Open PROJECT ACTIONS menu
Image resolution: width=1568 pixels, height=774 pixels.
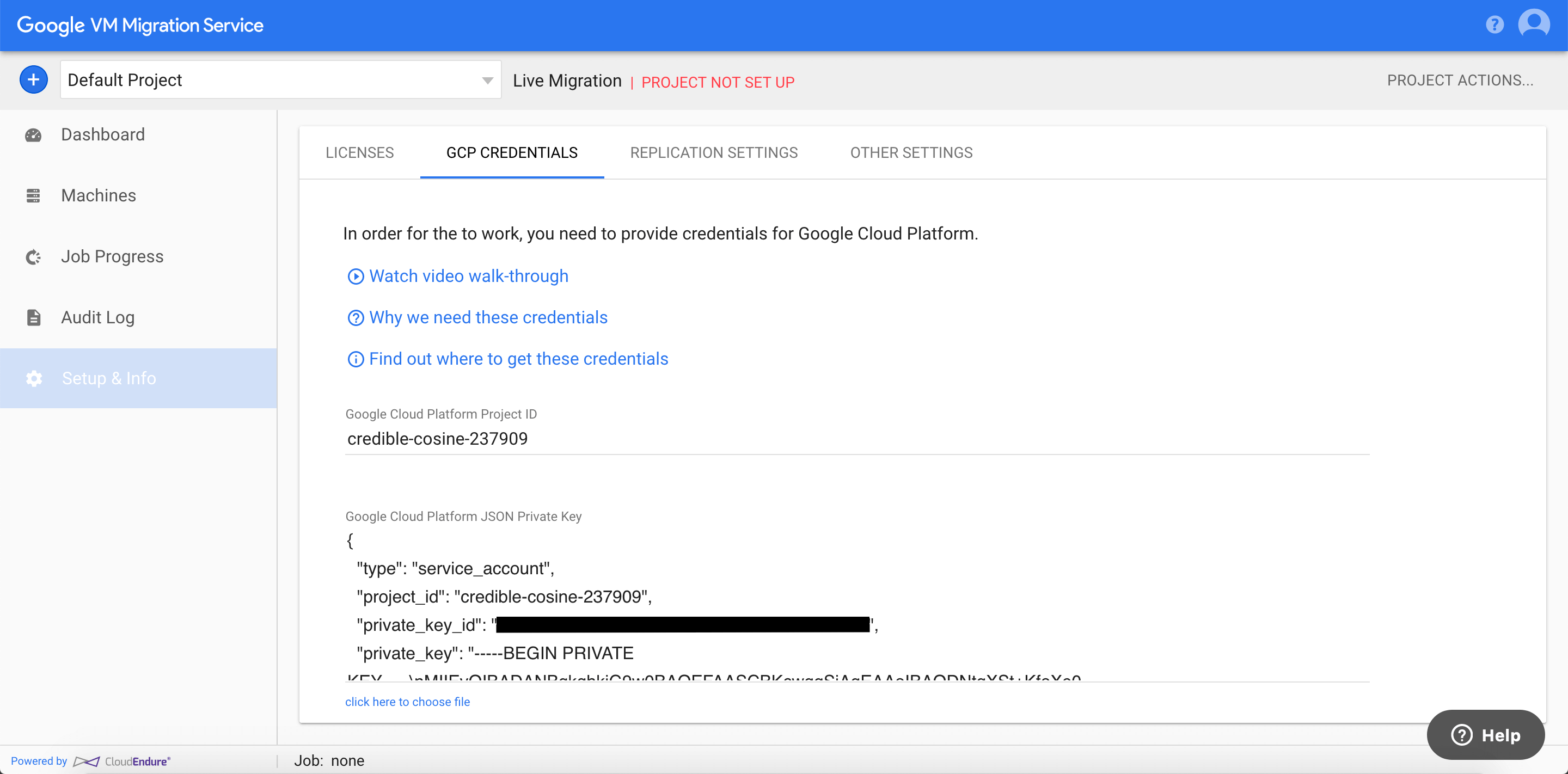(1460, 81)
